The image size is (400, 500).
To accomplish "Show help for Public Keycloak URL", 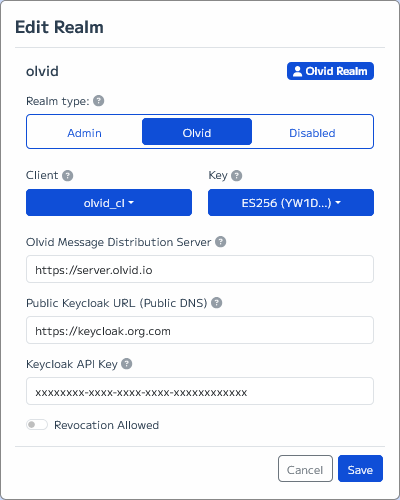I will 217,303.
